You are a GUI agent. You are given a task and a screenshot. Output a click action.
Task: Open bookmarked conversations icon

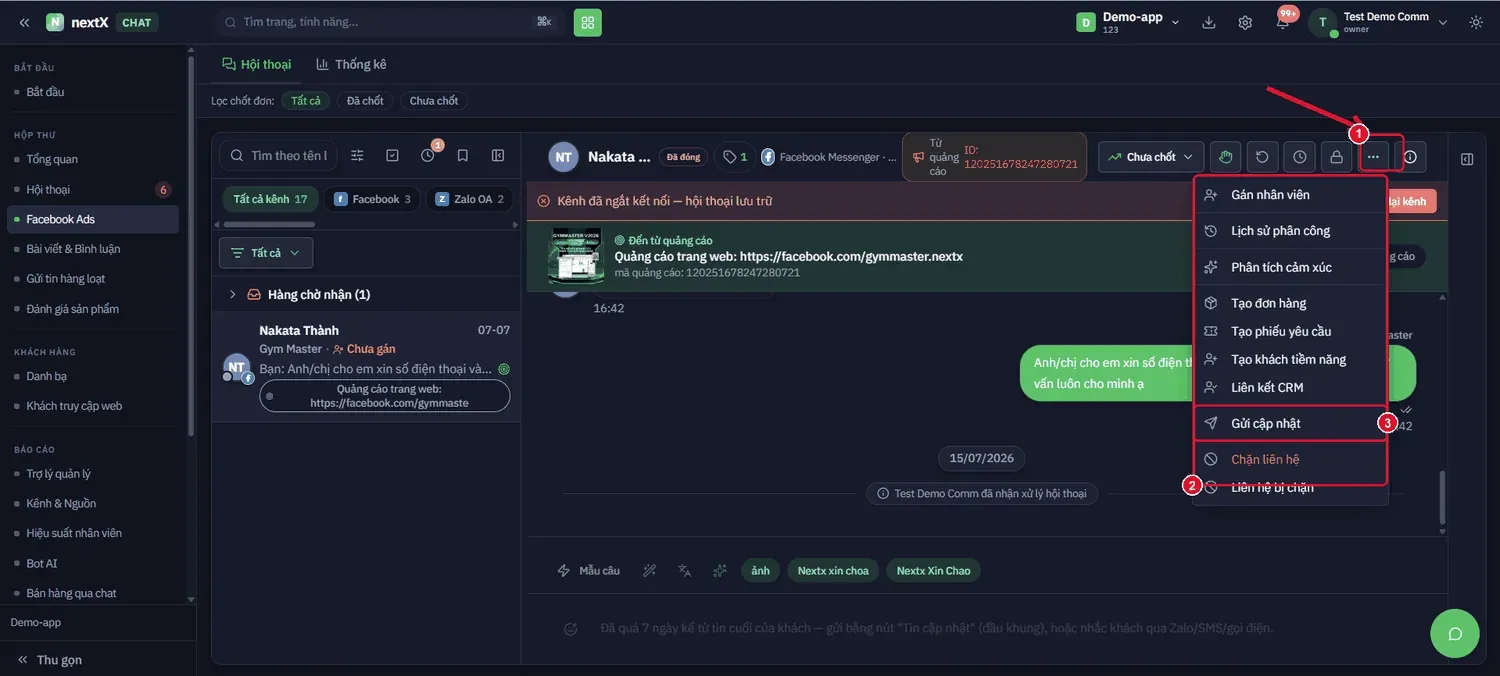tap(463, 156)
